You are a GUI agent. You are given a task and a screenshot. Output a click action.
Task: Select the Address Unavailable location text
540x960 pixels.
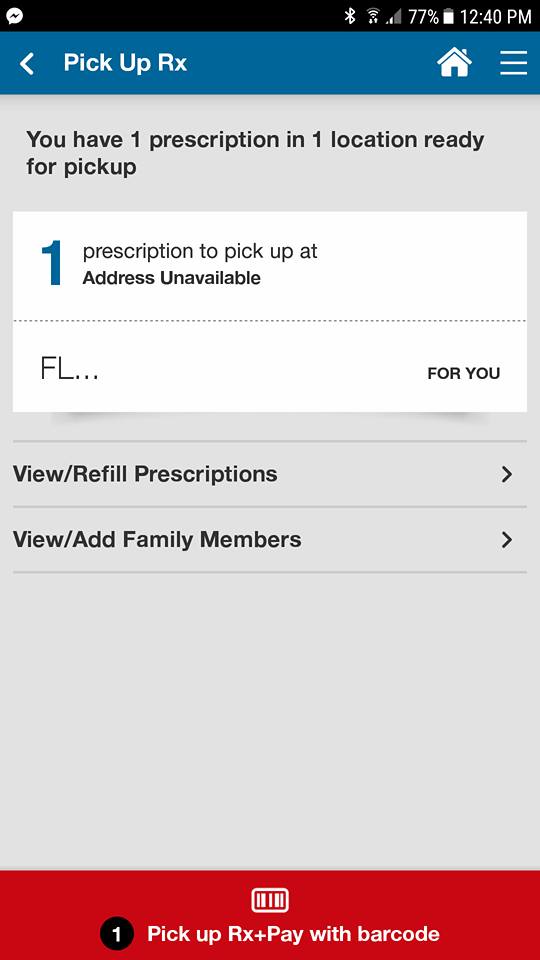(x=171, y=278)
